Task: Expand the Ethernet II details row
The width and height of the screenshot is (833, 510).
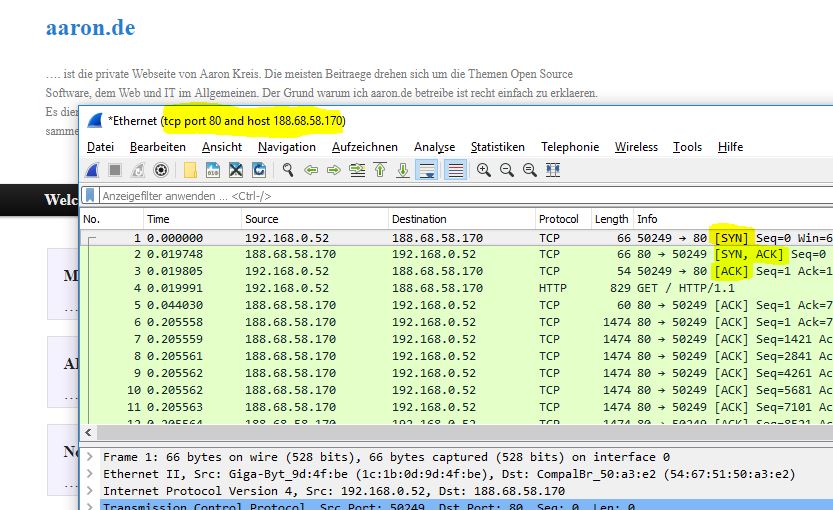Action: tap(91, 474)
